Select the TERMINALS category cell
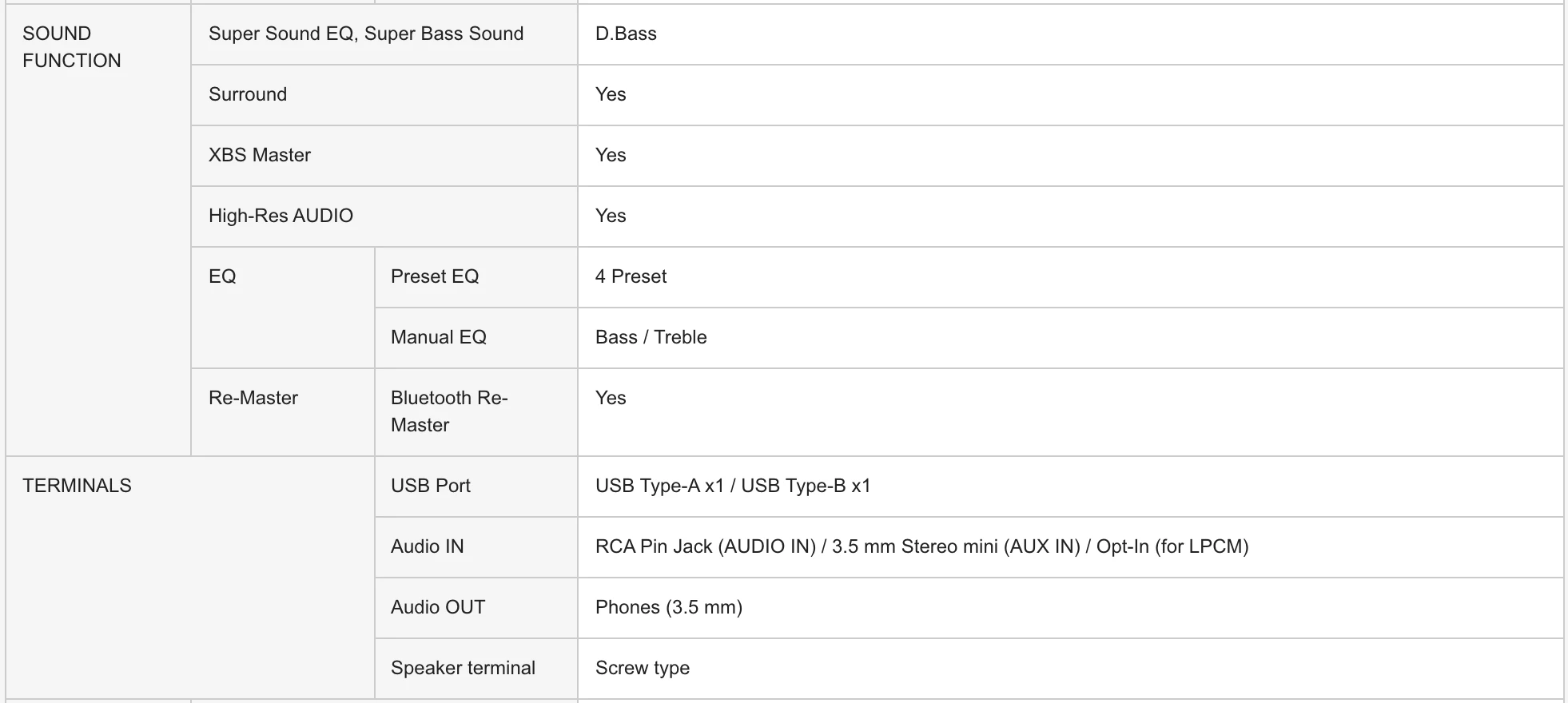The width and height of the screenshot is (1568, 703). (190, 578)
